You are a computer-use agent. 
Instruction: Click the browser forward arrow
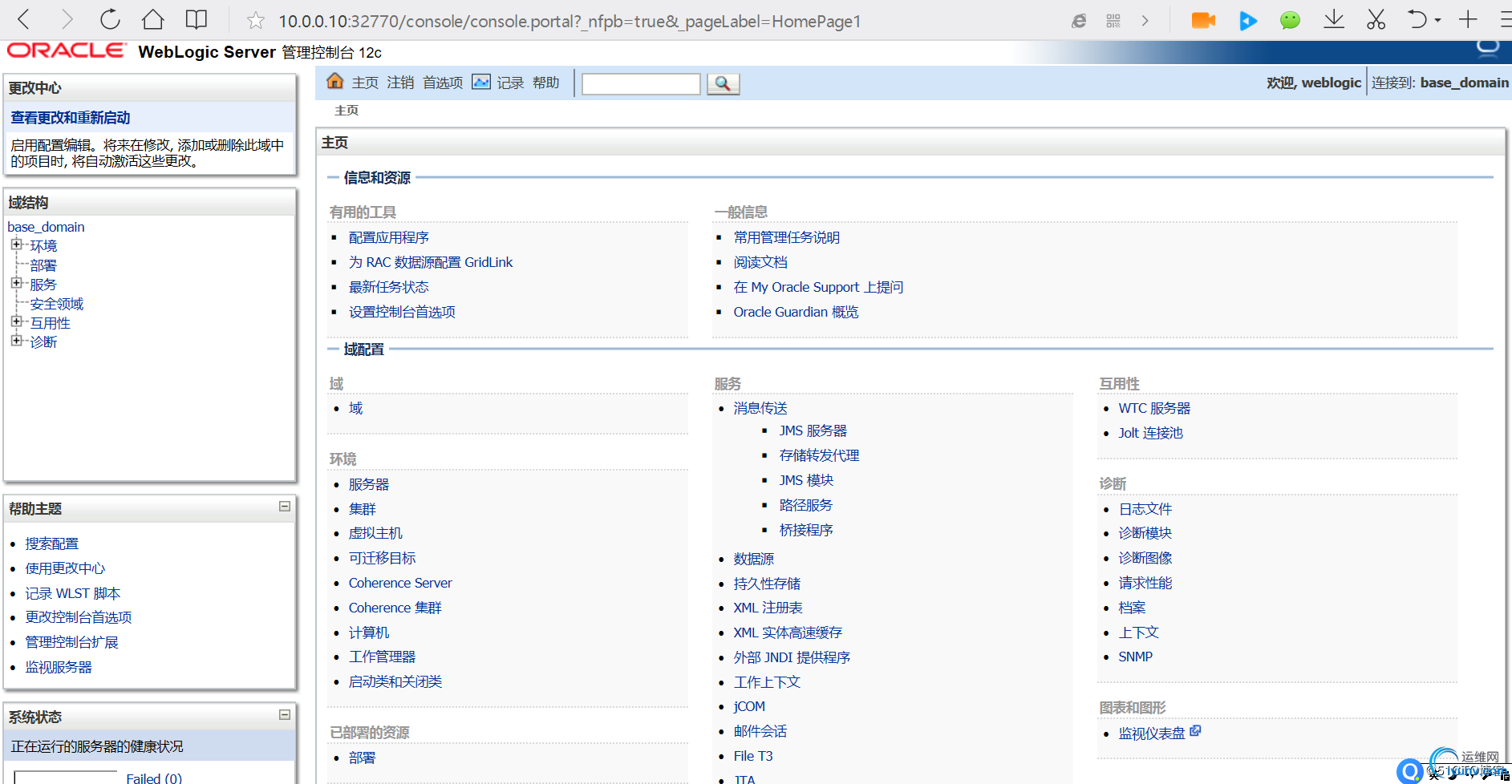(x=67, y=19)
